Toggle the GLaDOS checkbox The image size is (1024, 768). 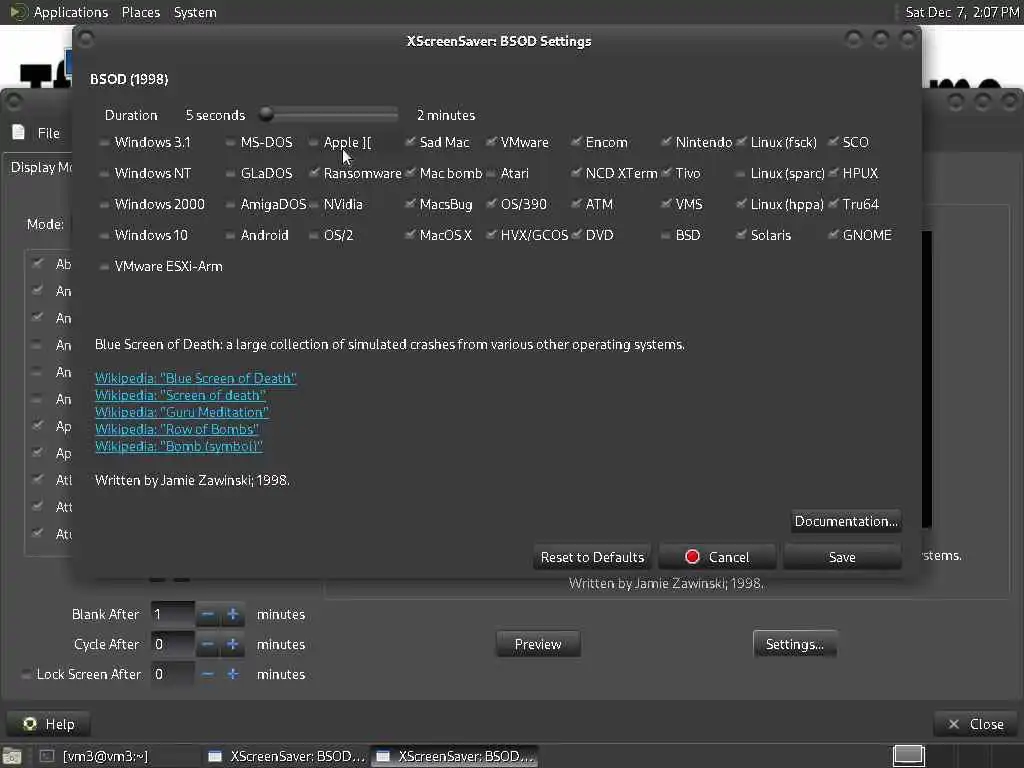tap(230, 174)
